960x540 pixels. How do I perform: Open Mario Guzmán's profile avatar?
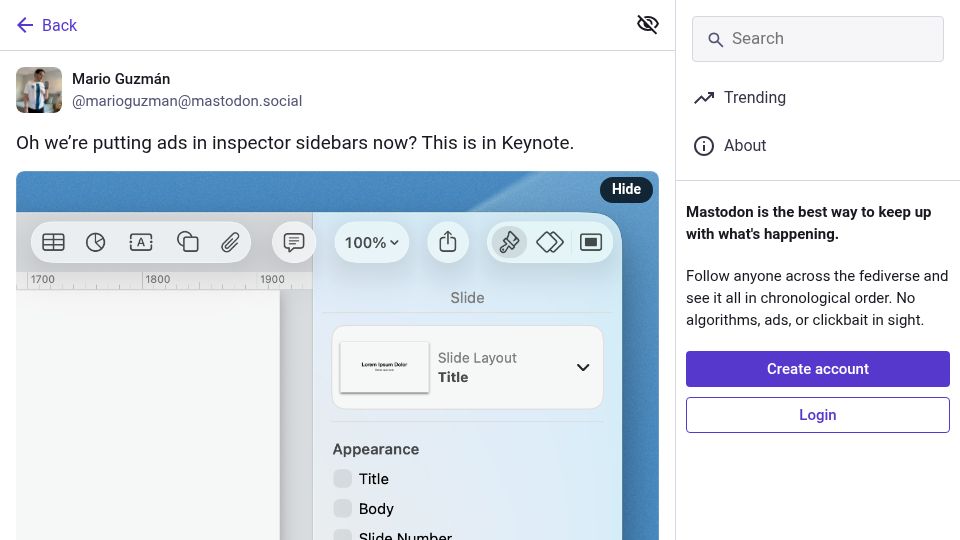39,90
